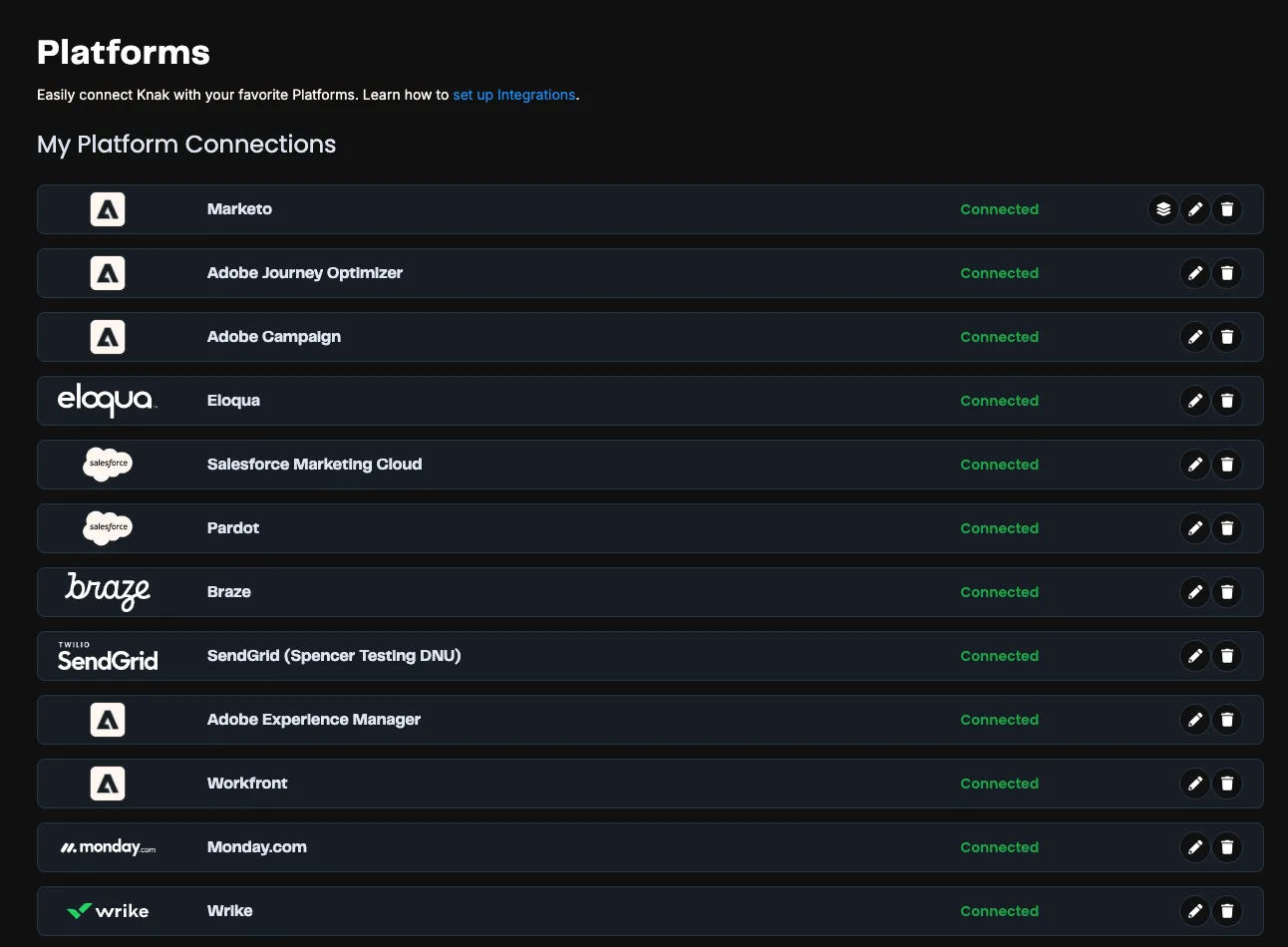Delete the Workfront connection
Screen dimensions: 1288x947
1227,783
